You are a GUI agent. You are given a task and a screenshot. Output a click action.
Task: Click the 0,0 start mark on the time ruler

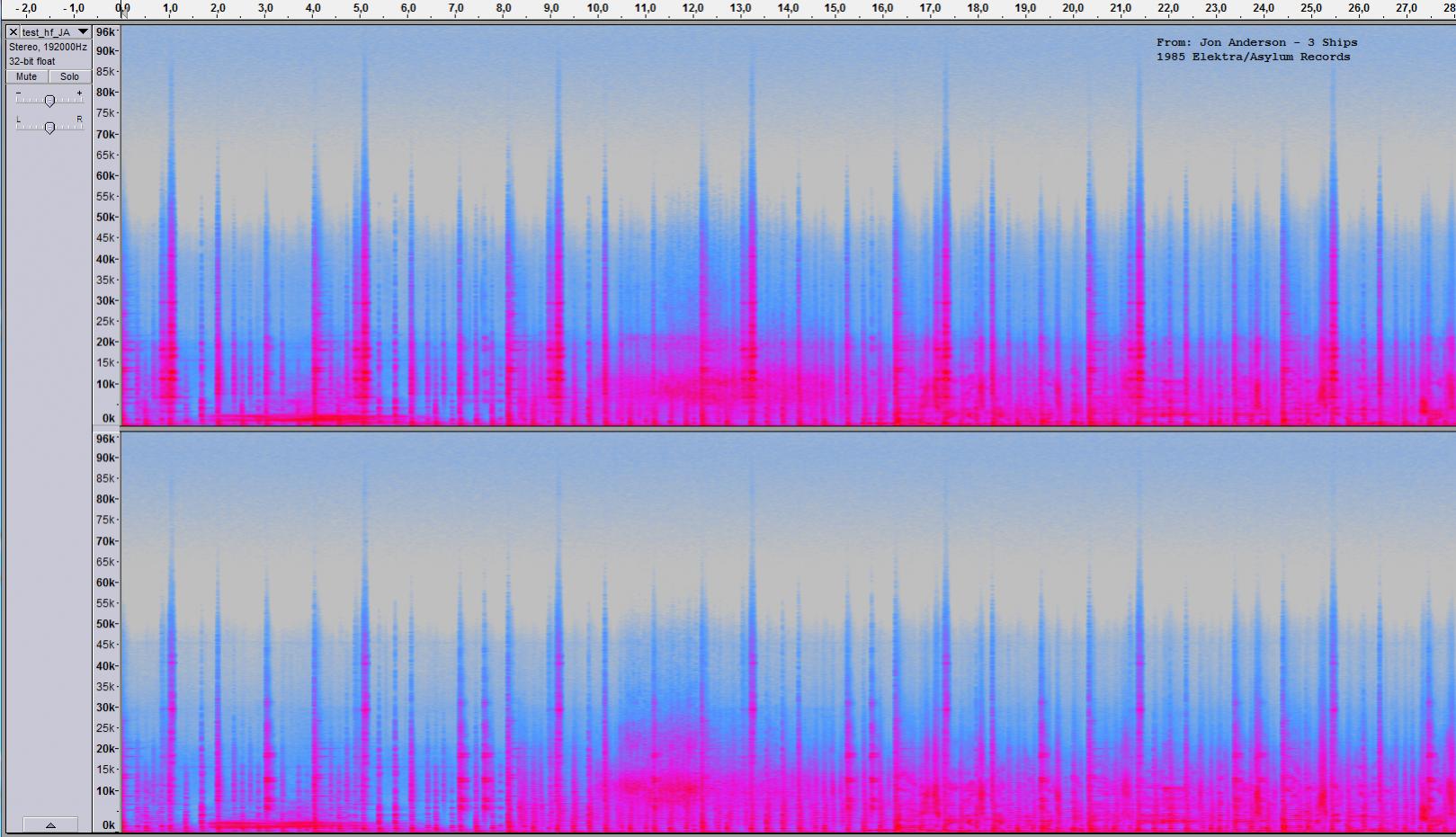click(x=123, y=8)
